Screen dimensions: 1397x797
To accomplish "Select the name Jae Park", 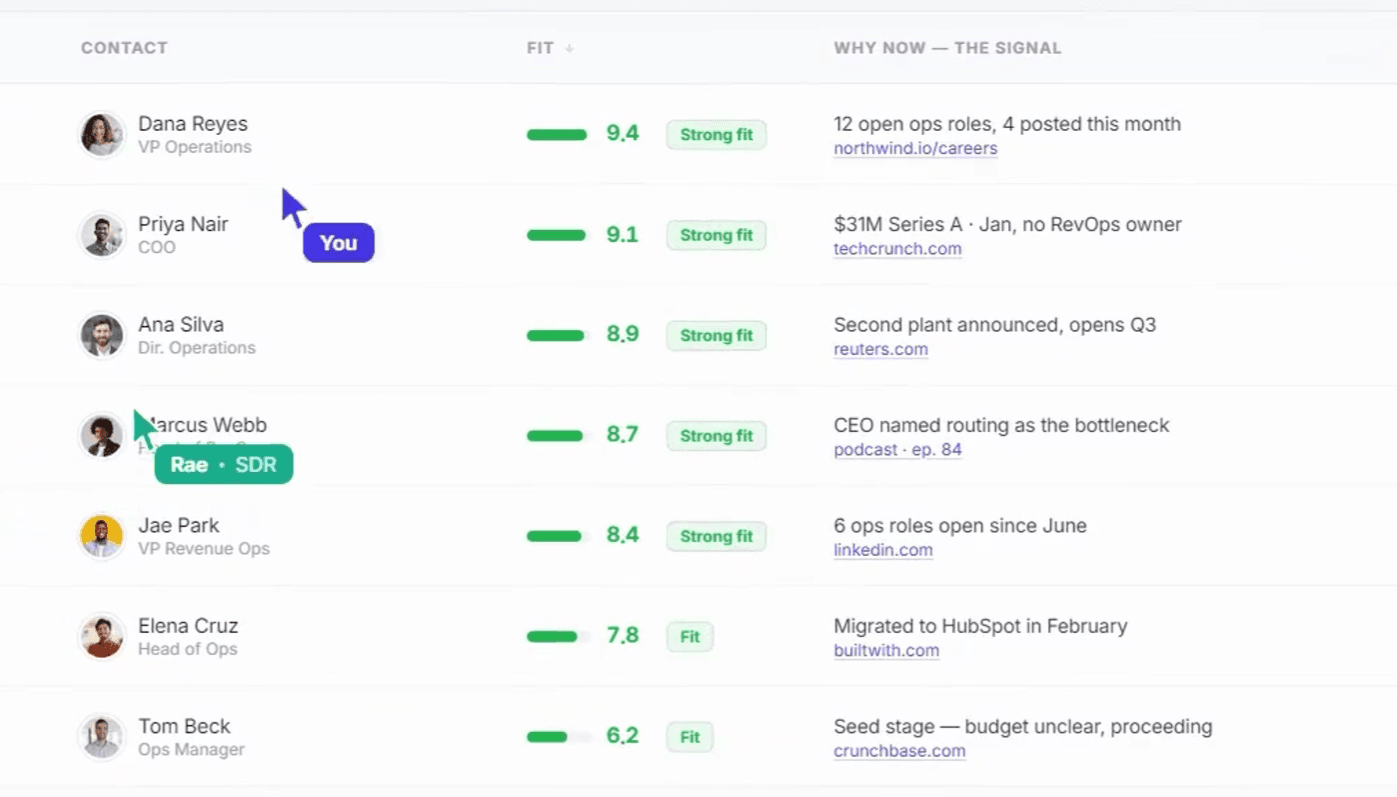I will (x=179, y=525).
